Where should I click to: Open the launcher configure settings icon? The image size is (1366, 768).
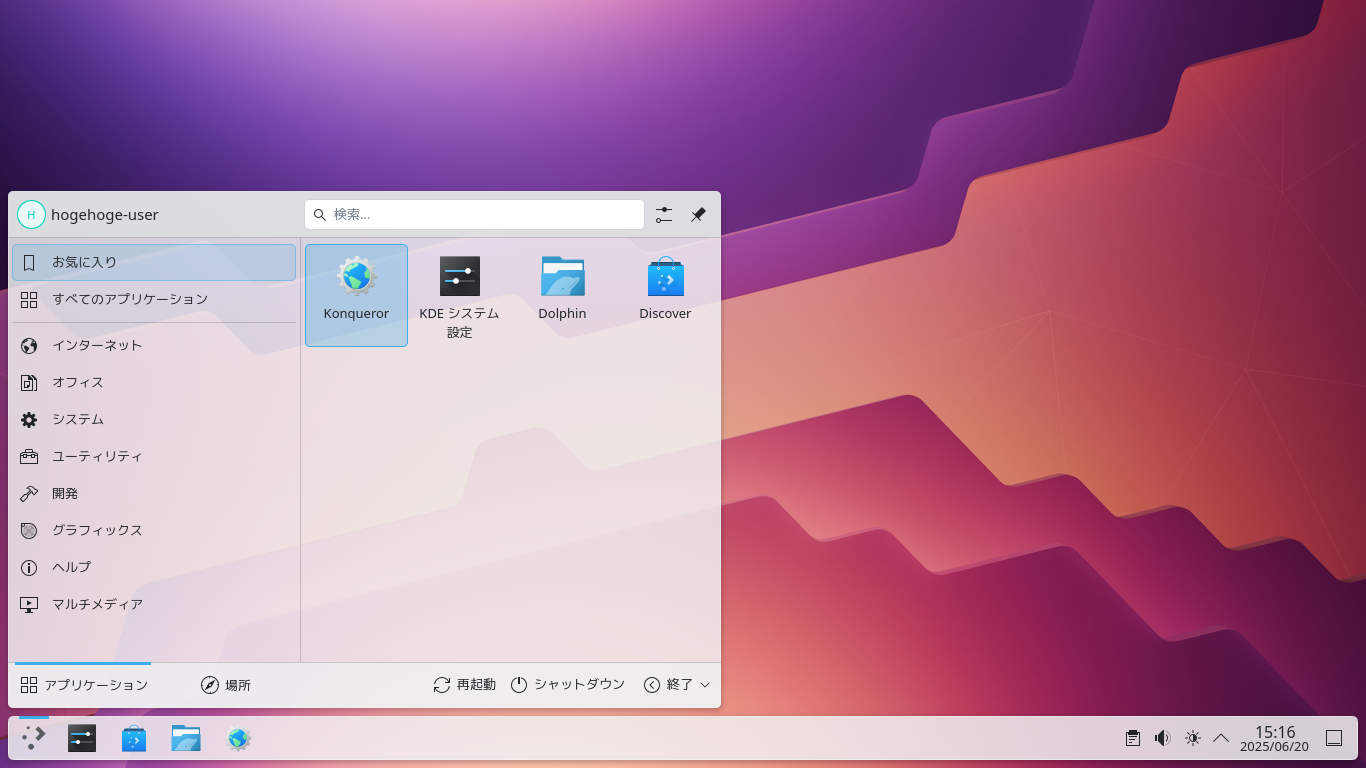(x=664, y=215)
